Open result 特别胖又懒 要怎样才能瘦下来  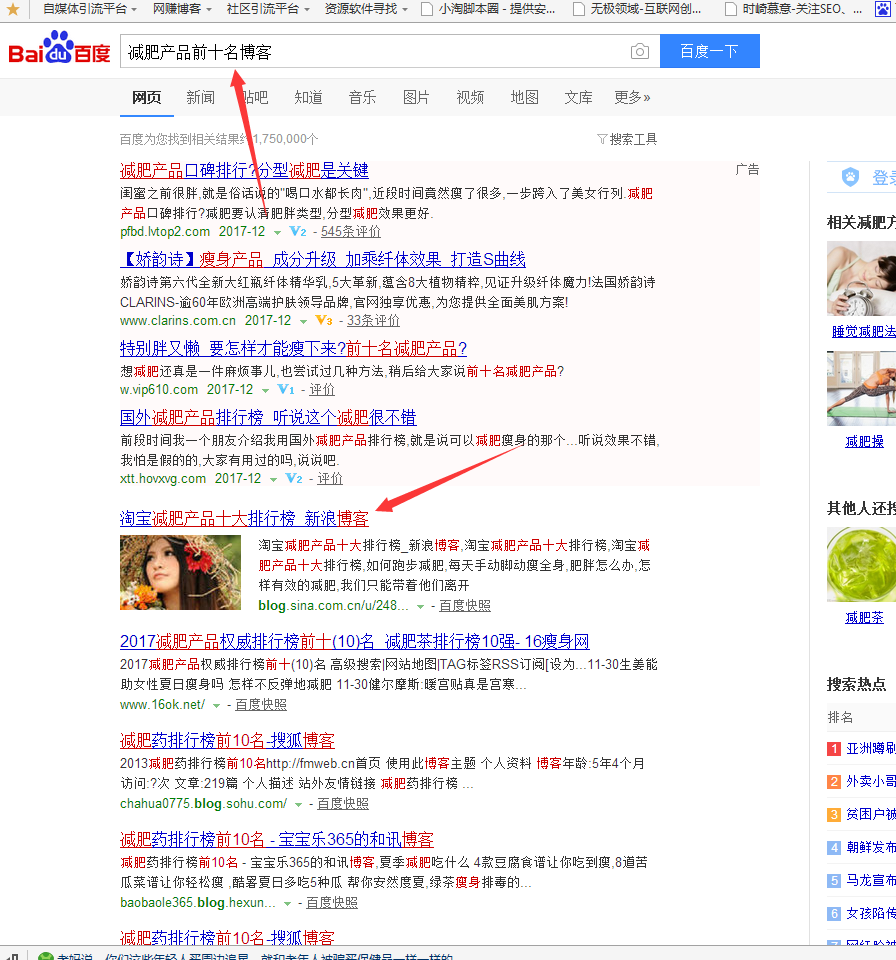[x=293, y=348]
